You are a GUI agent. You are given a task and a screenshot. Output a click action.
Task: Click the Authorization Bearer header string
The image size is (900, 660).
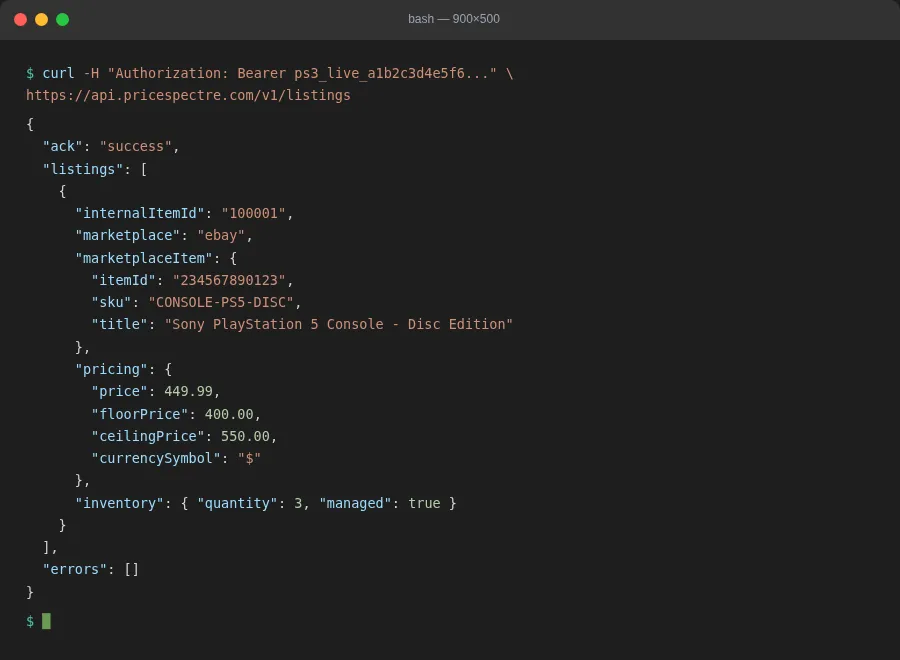pos(302,73)
